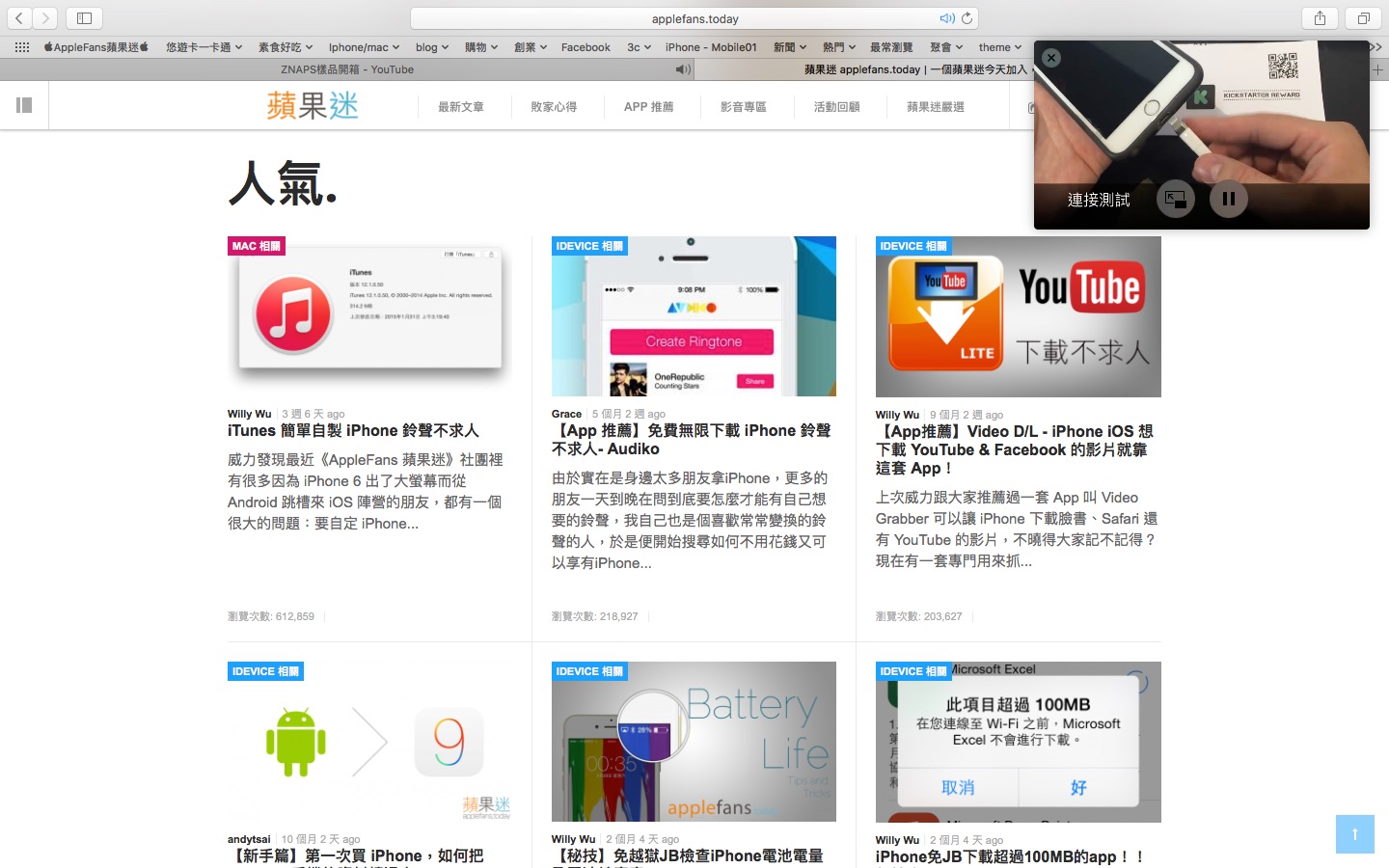Expand the blog bookmark folder
Screen dimensions: 1389x868
tap(432, 47)
